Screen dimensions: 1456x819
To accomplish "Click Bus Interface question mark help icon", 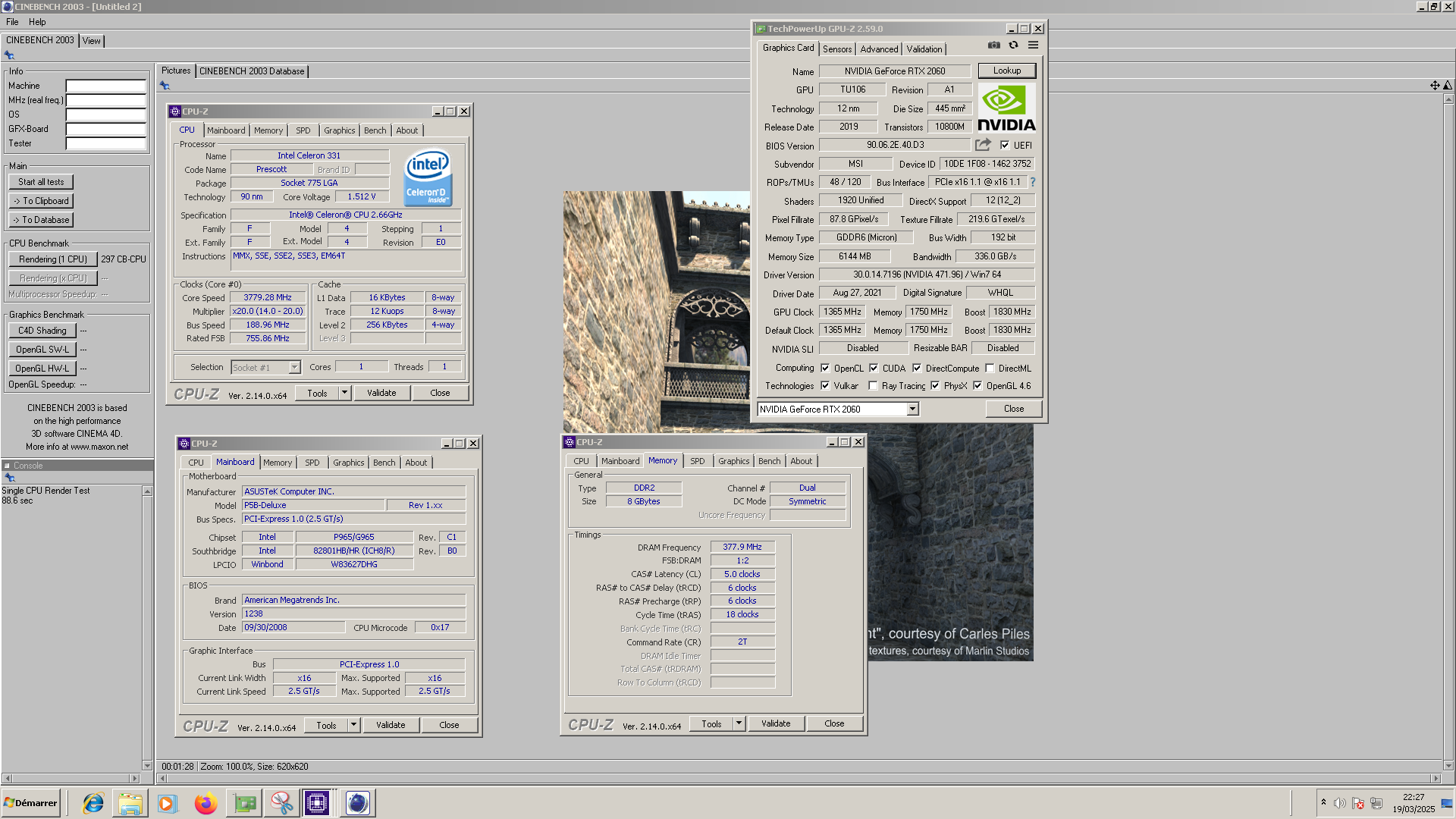I will (1033, 182).
